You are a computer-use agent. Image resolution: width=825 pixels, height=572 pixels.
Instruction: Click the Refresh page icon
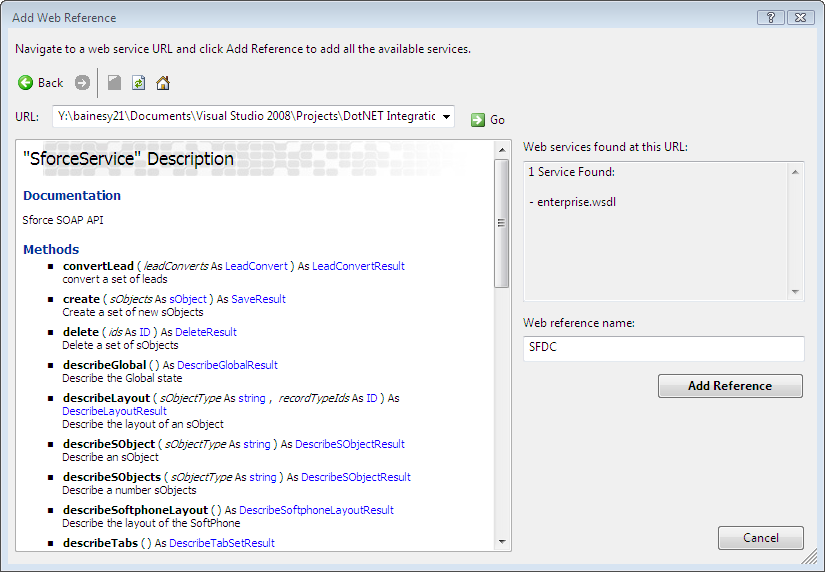pyautogui.click(x=138, y=83)
